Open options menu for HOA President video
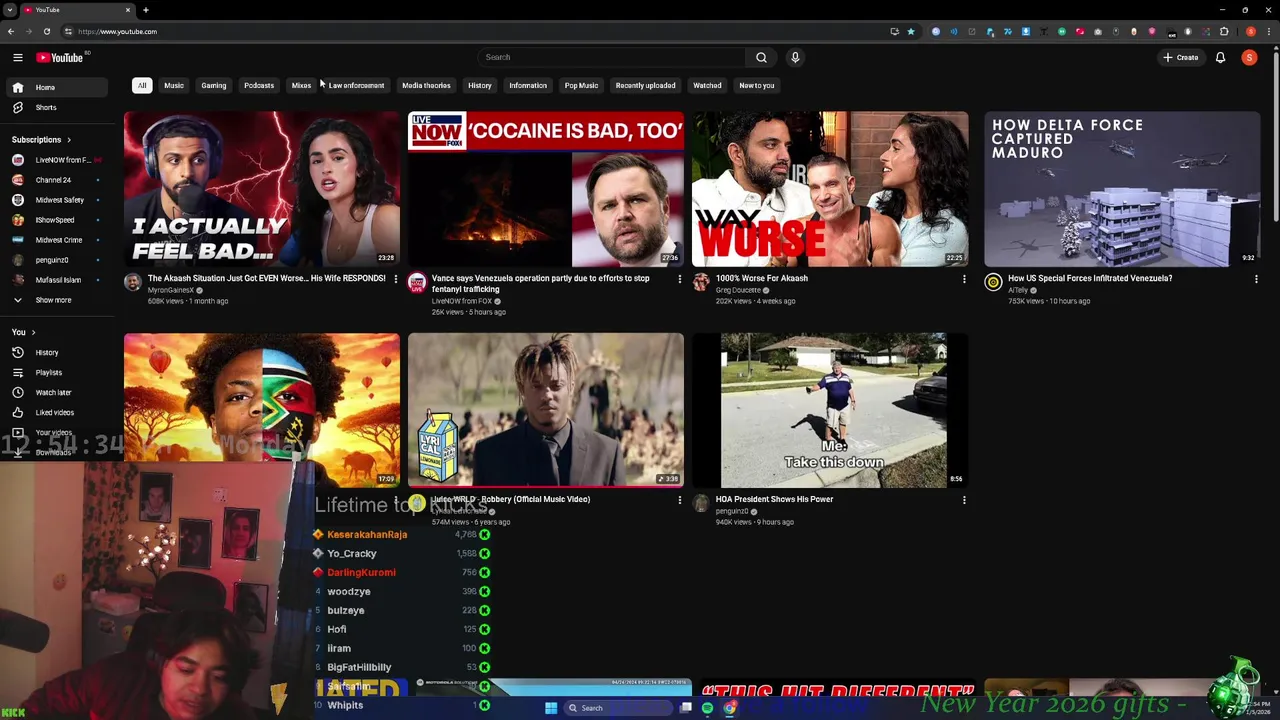The image size is (1280, 720). [x=964, y=500]
